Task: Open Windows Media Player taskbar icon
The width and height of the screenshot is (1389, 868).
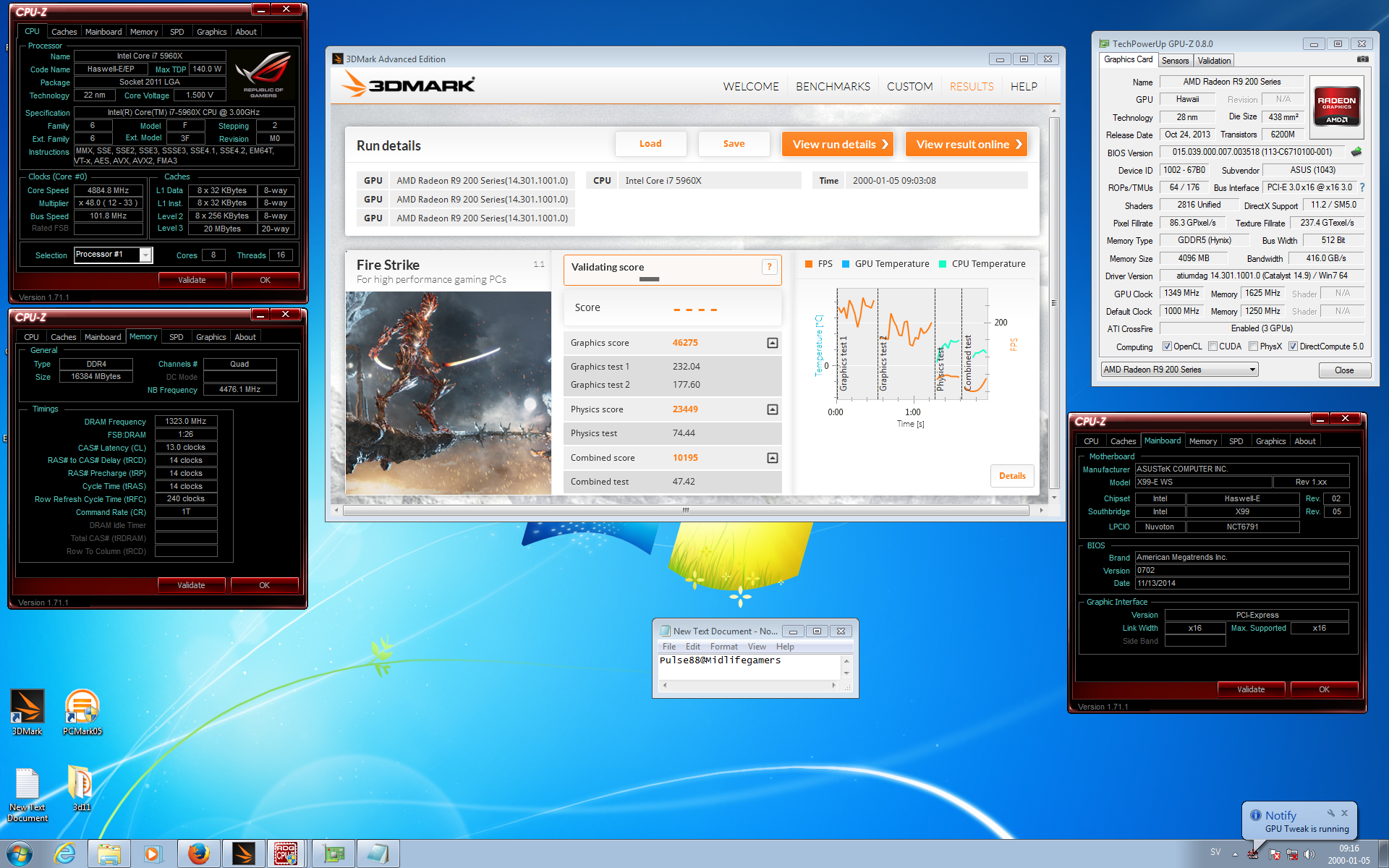Action: [x=153, y=854]
